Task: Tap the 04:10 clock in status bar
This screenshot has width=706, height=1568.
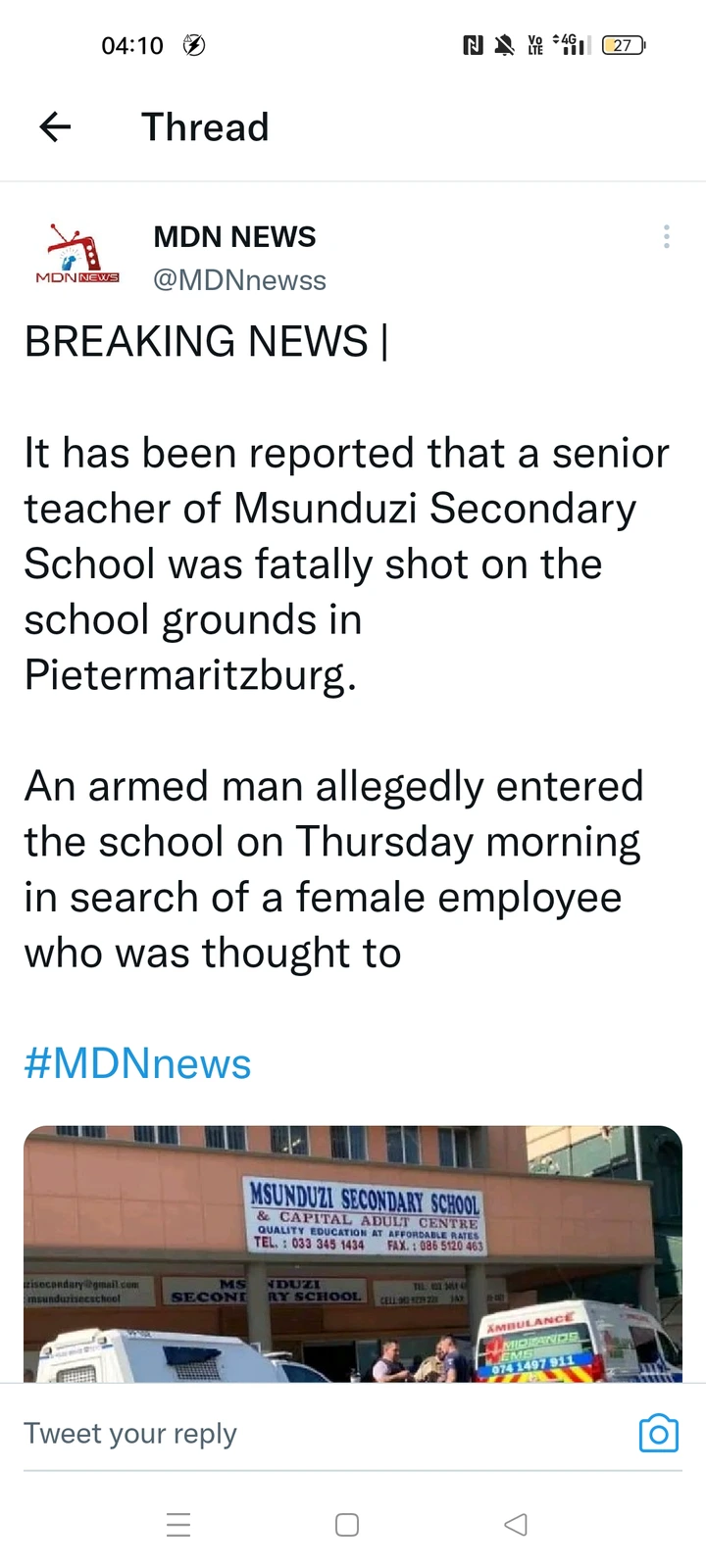Action: (132, 45)
